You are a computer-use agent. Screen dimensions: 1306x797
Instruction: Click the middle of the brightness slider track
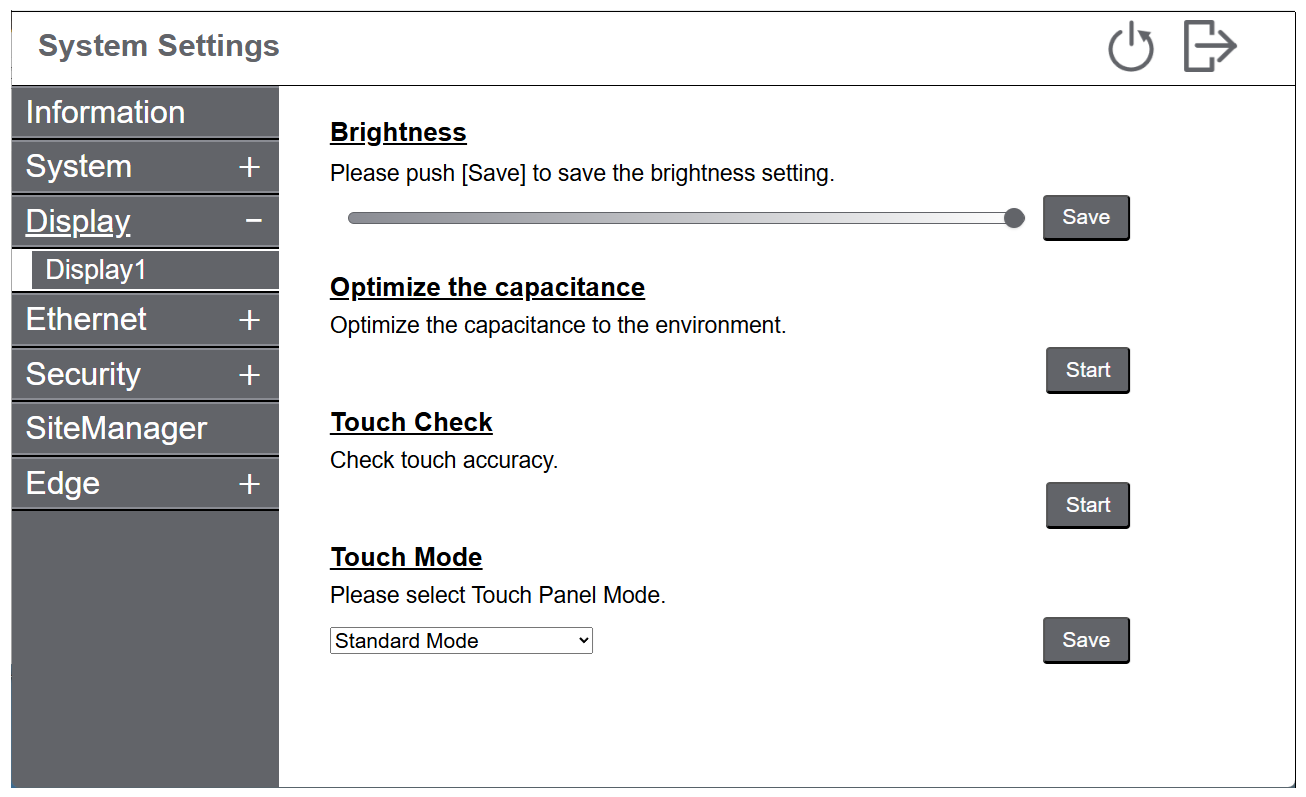680,218
